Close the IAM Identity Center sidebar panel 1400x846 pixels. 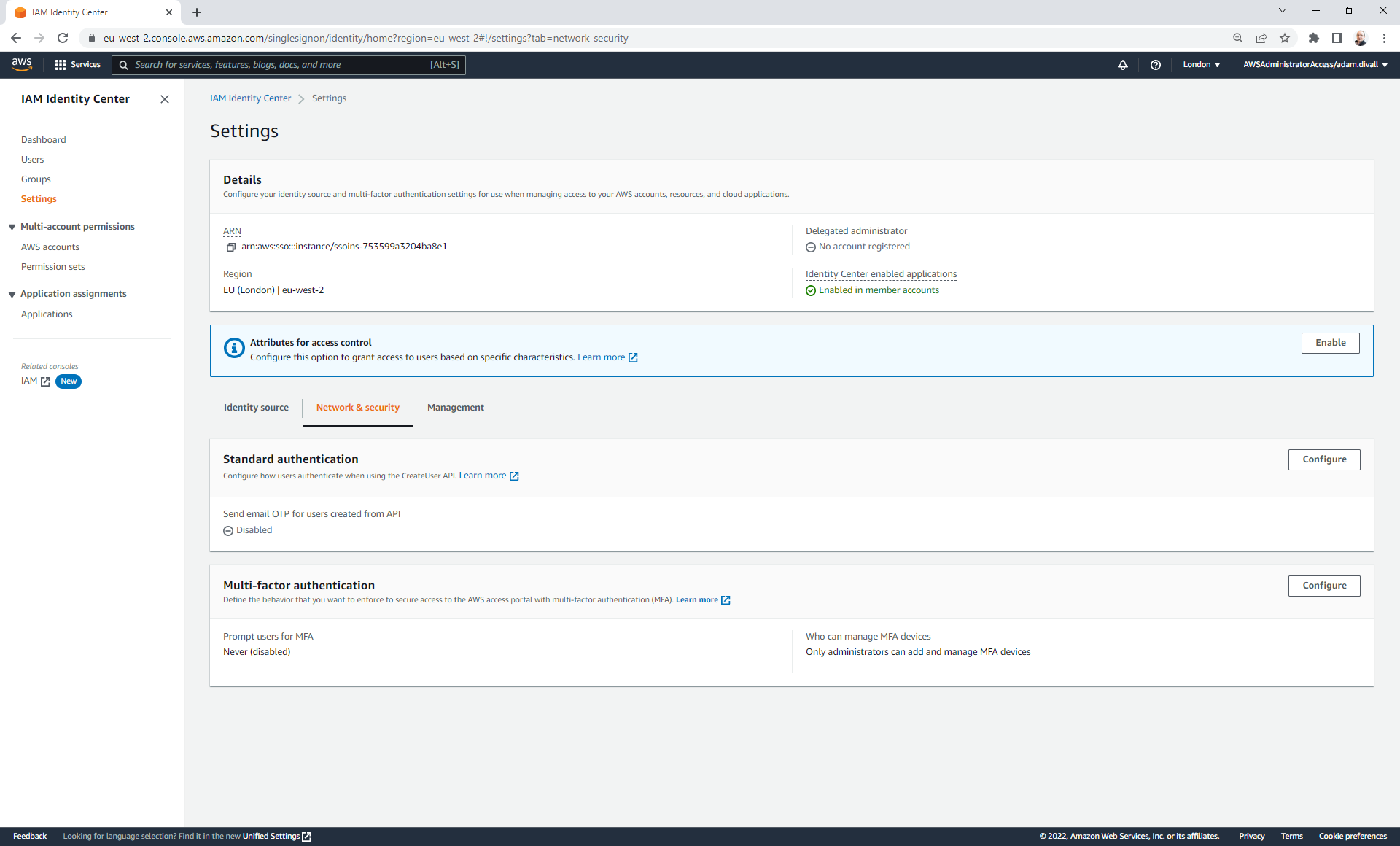(165, 98)
